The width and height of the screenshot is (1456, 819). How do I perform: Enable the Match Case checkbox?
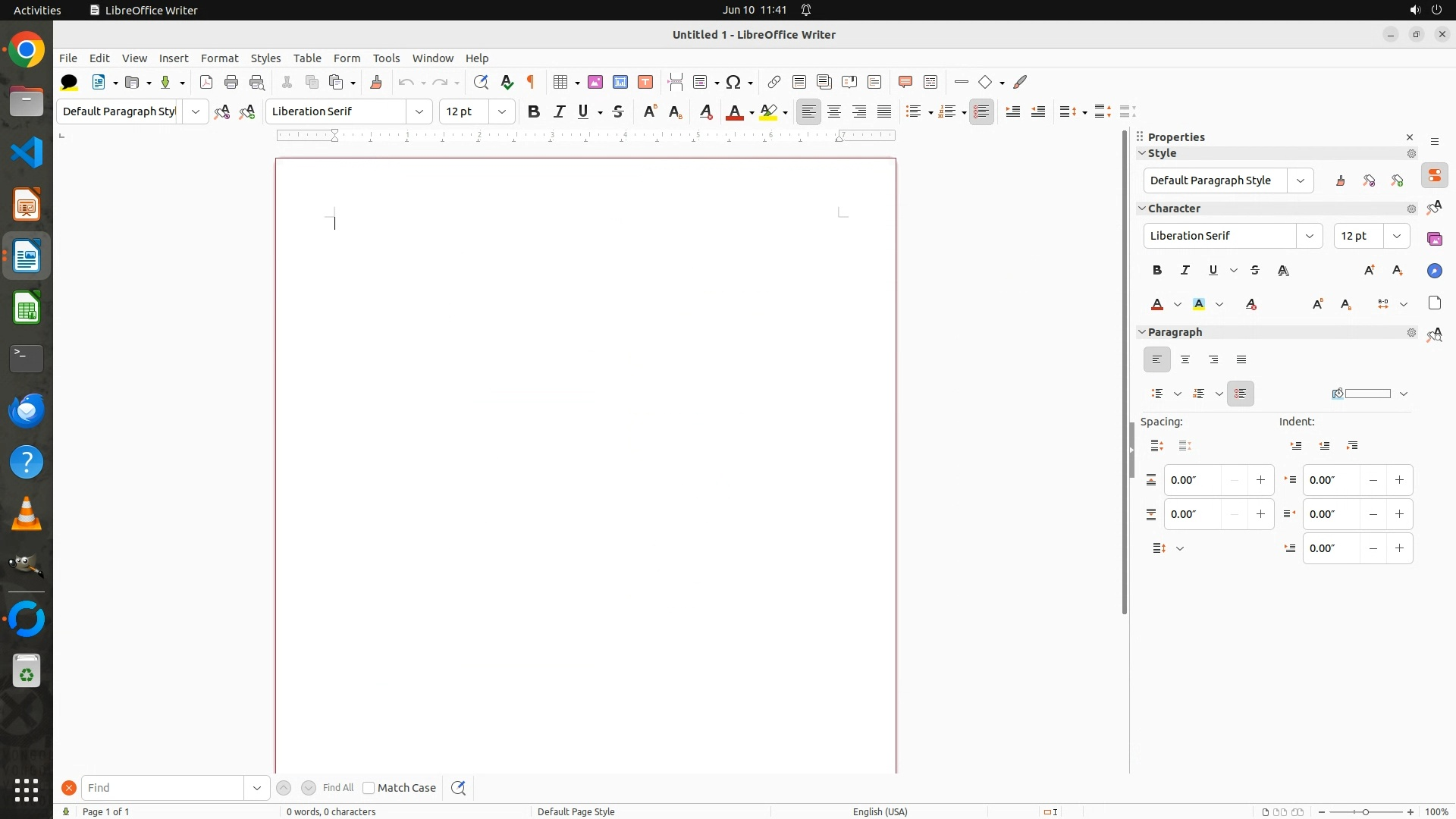369,788
